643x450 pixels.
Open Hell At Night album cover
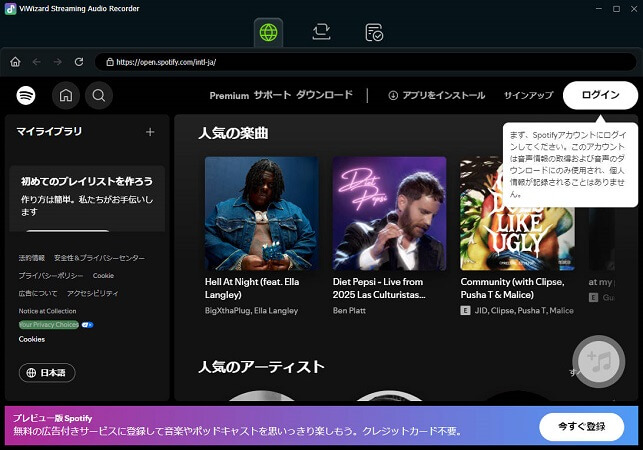coord(261,213)
